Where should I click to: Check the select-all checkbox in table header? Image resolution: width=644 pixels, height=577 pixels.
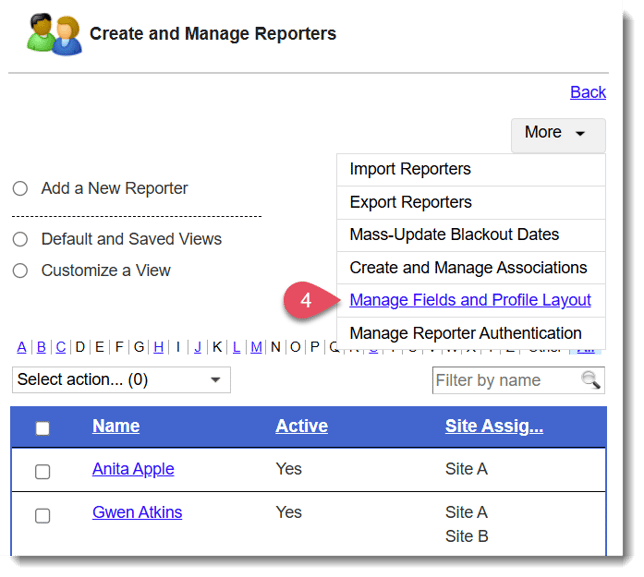[x=42, y=428]
